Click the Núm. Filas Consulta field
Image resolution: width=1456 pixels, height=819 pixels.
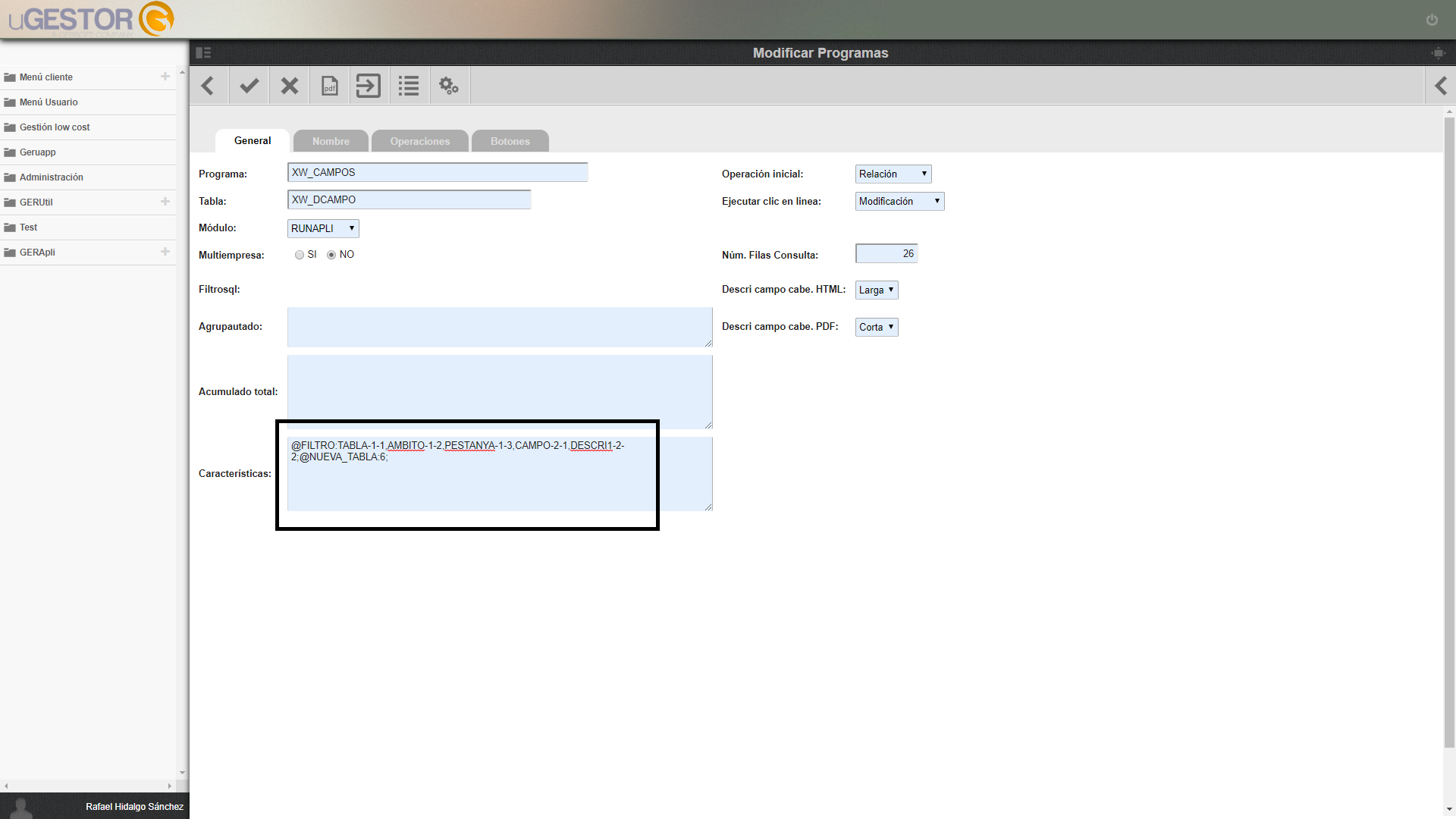(886, 254)
